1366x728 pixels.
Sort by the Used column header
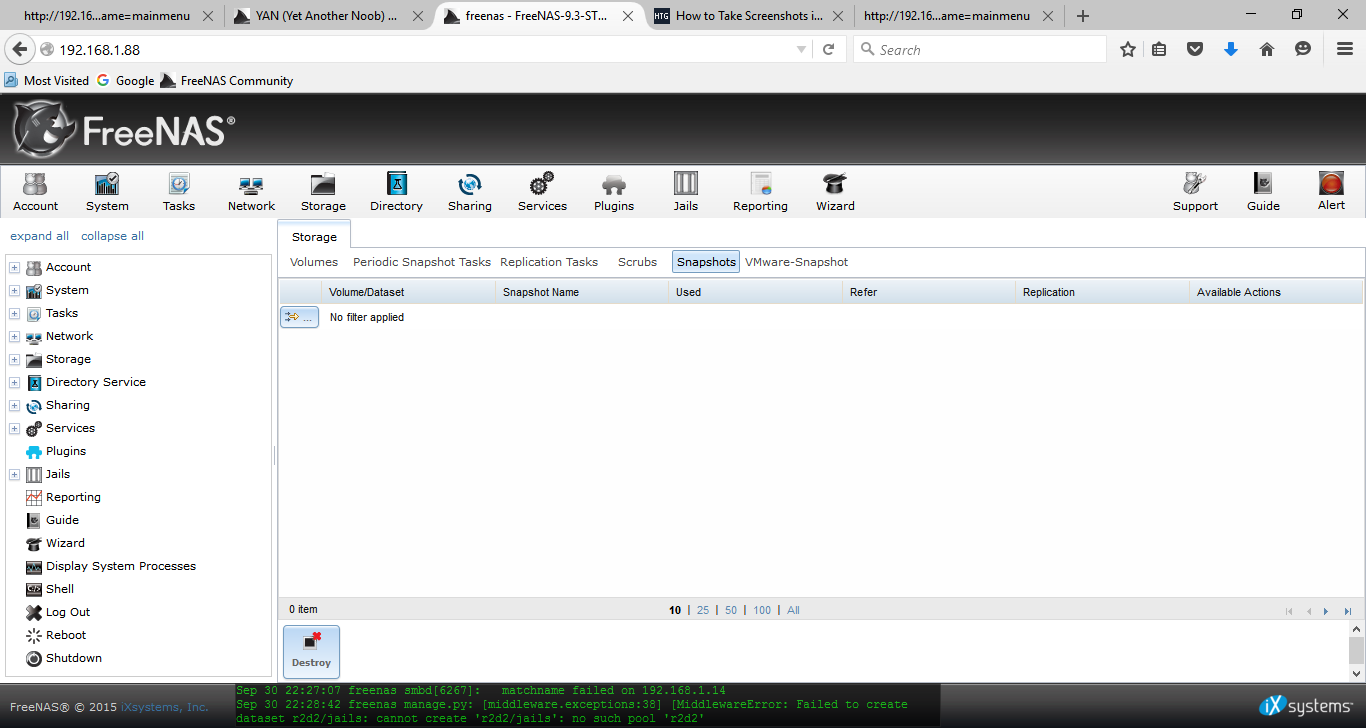(756, 292)
